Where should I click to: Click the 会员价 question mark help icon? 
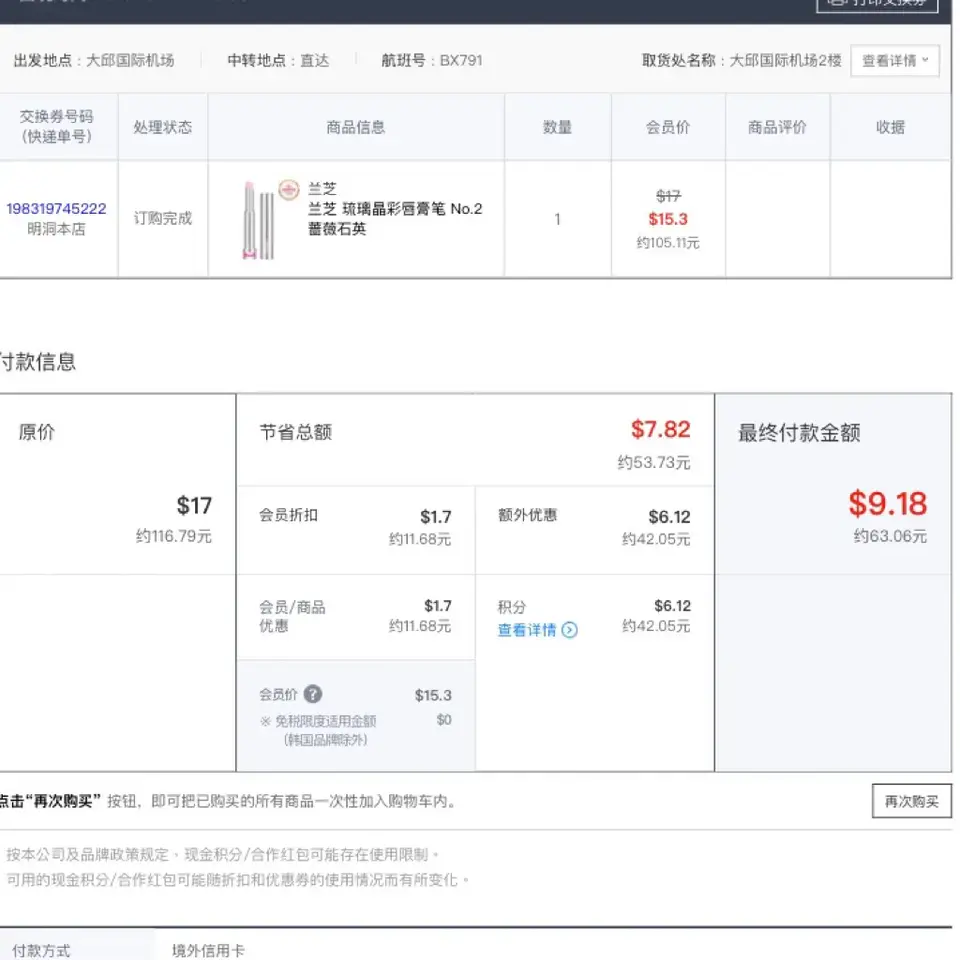(x=313, y=694)
